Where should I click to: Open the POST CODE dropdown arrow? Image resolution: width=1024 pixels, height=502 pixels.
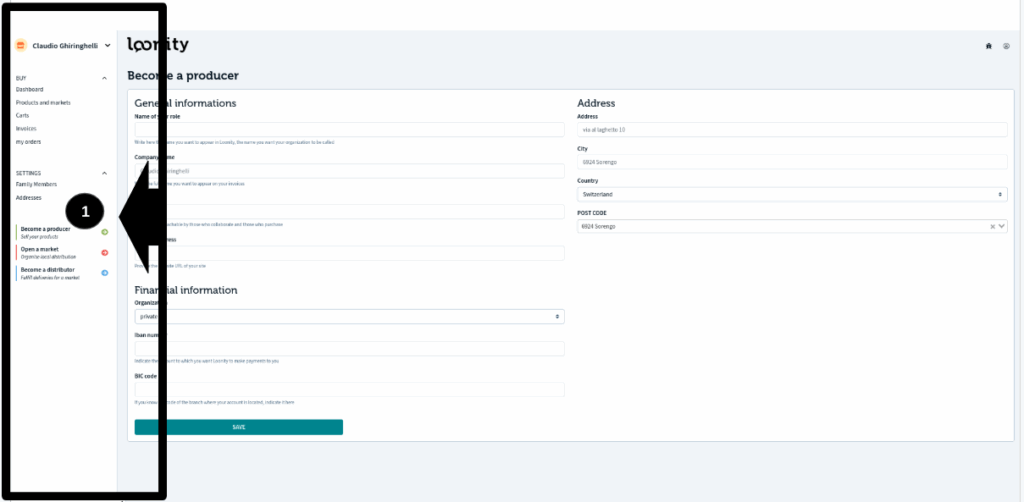pyautogui.click(x=1002, y=227)
